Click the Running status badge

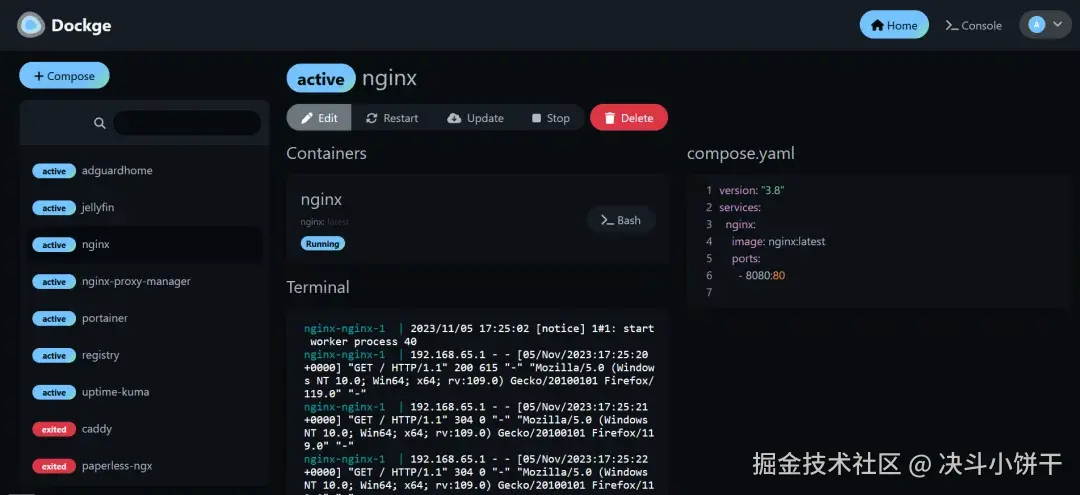(x=322, y=244)
